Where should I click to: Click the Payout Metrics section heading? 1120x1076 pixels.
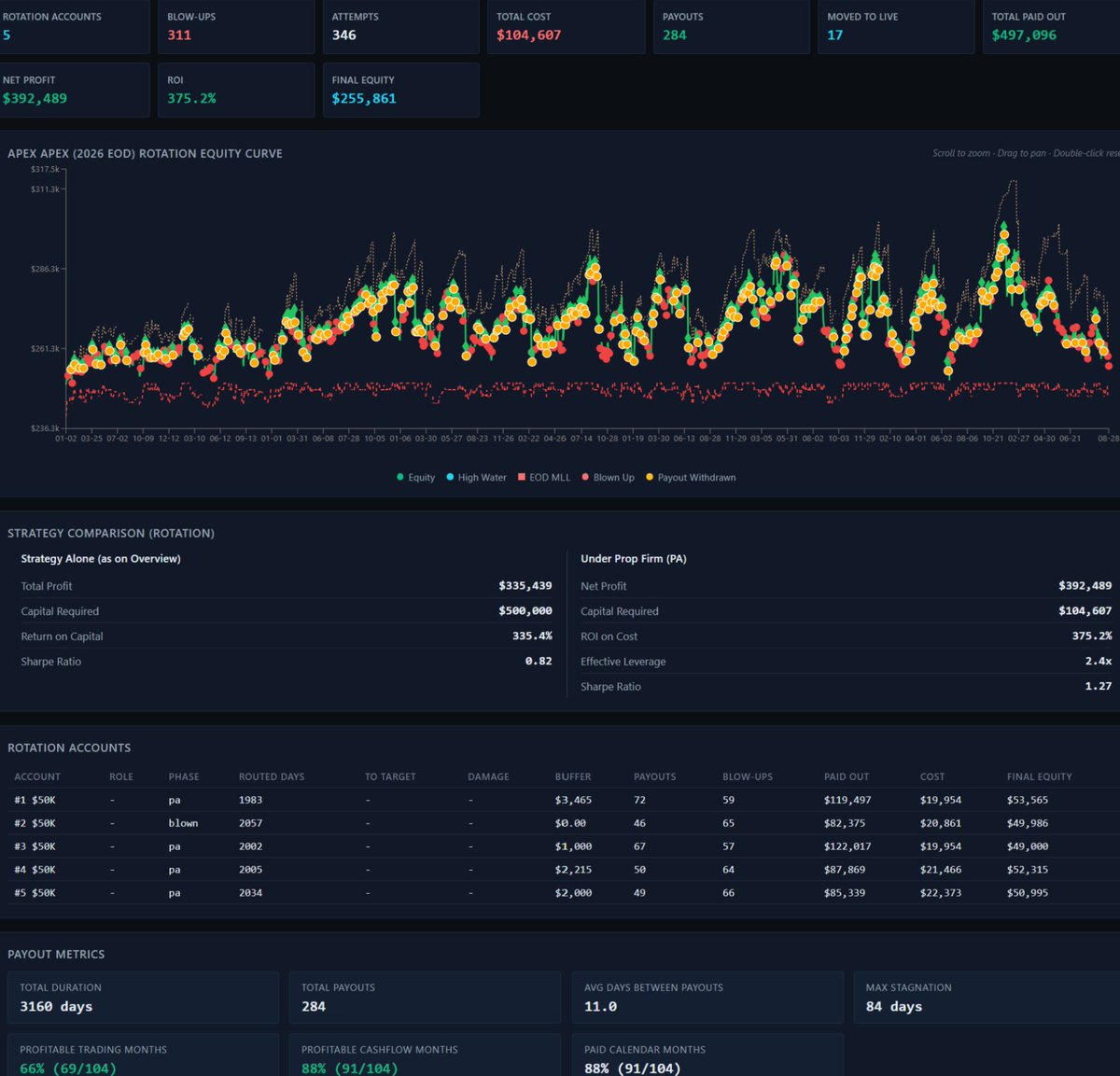[56, 954]
